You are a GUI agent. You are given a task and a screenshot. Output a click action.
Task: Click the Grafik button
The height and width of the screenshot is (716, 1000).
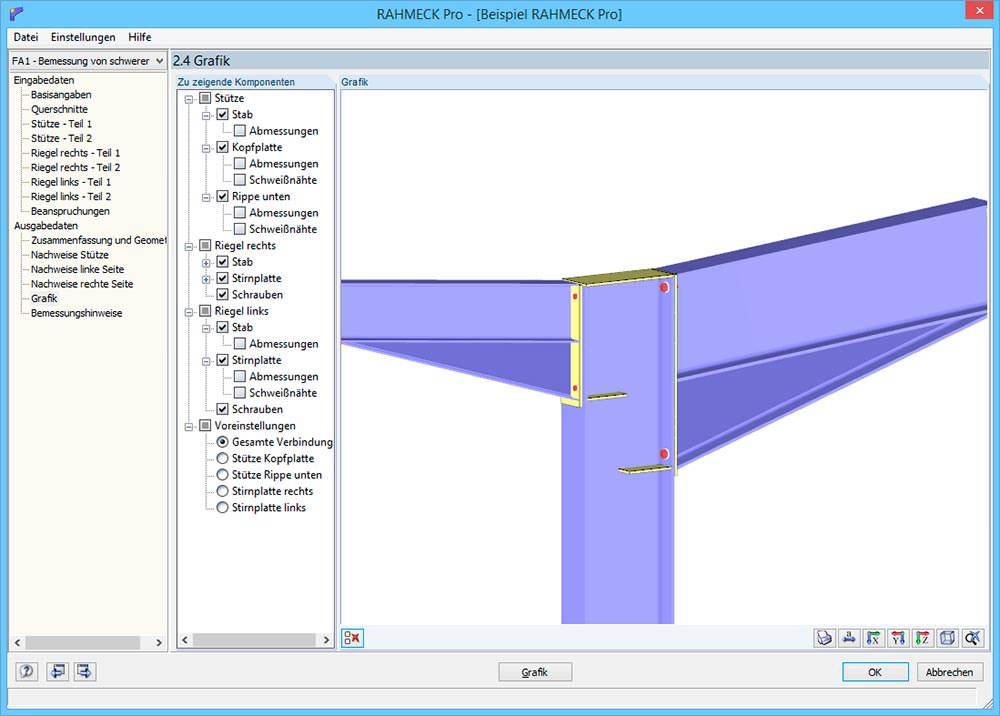click(535, 672)
